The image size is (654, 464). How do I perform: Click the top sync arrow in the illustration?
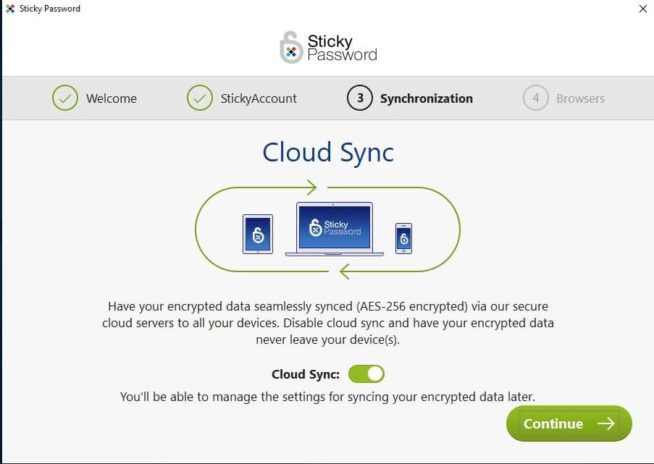[310, 187]
